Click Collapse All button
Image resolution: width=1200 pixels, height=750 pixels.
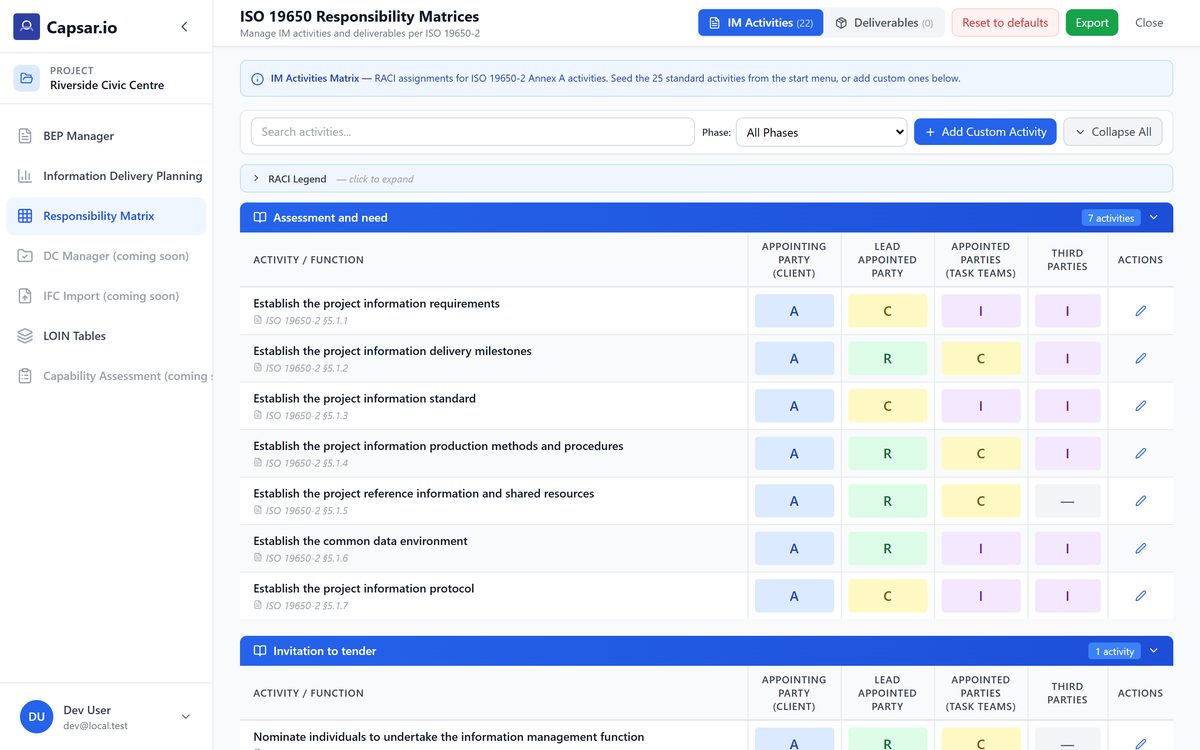point(1112,132)
